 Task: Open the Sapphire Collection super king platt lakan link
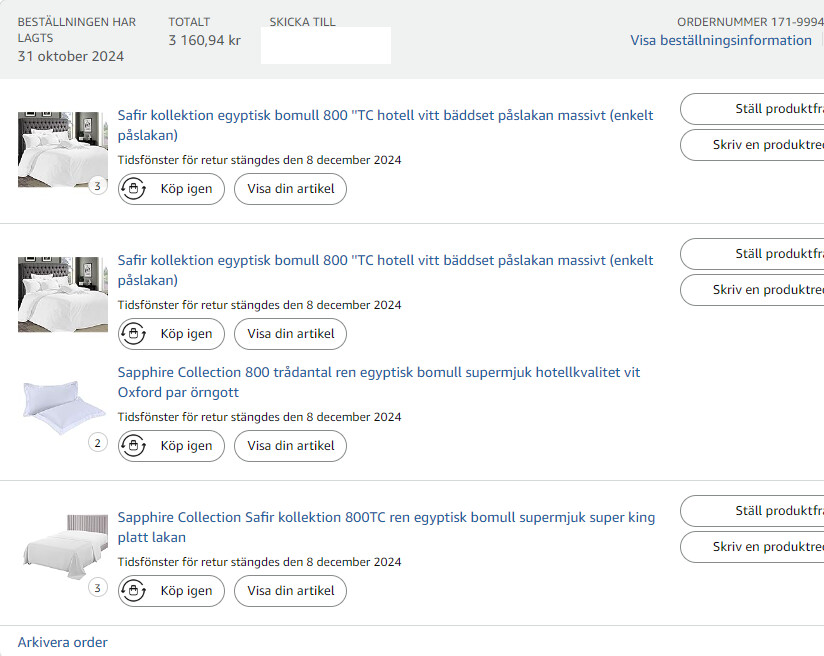tap(386, 527)
